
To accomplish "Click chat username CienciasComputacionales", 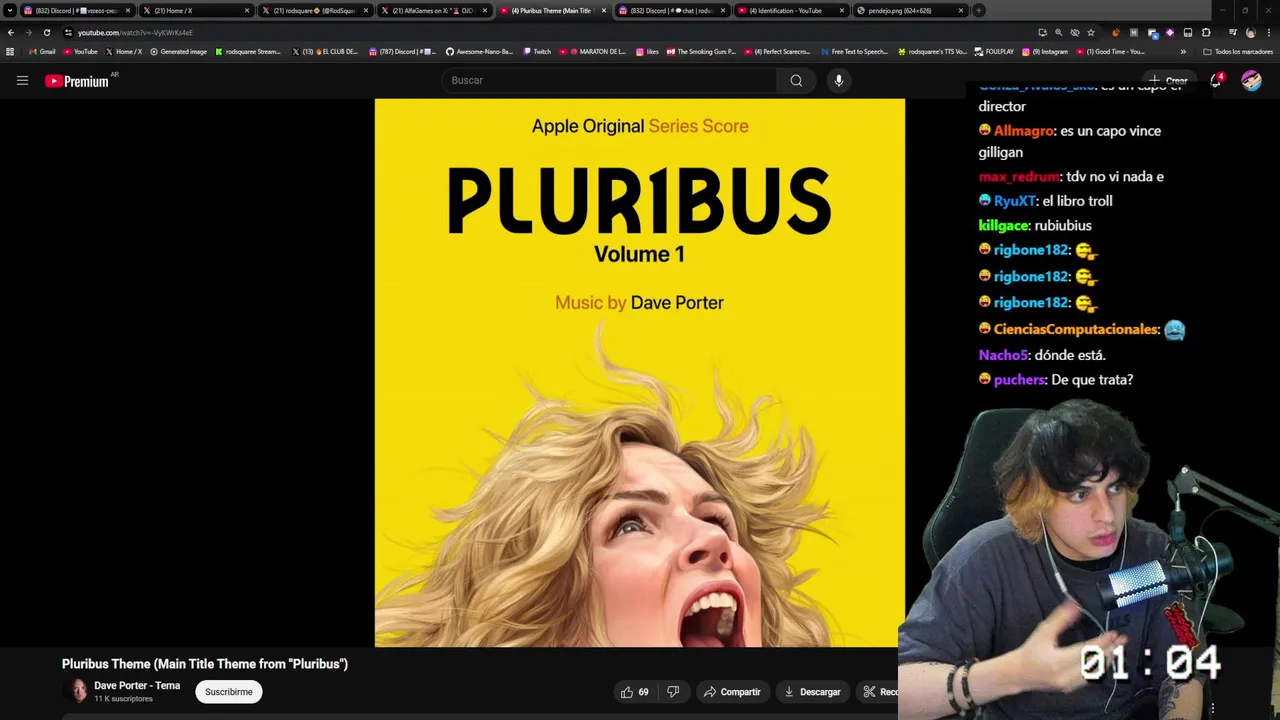I will 1076,329.
